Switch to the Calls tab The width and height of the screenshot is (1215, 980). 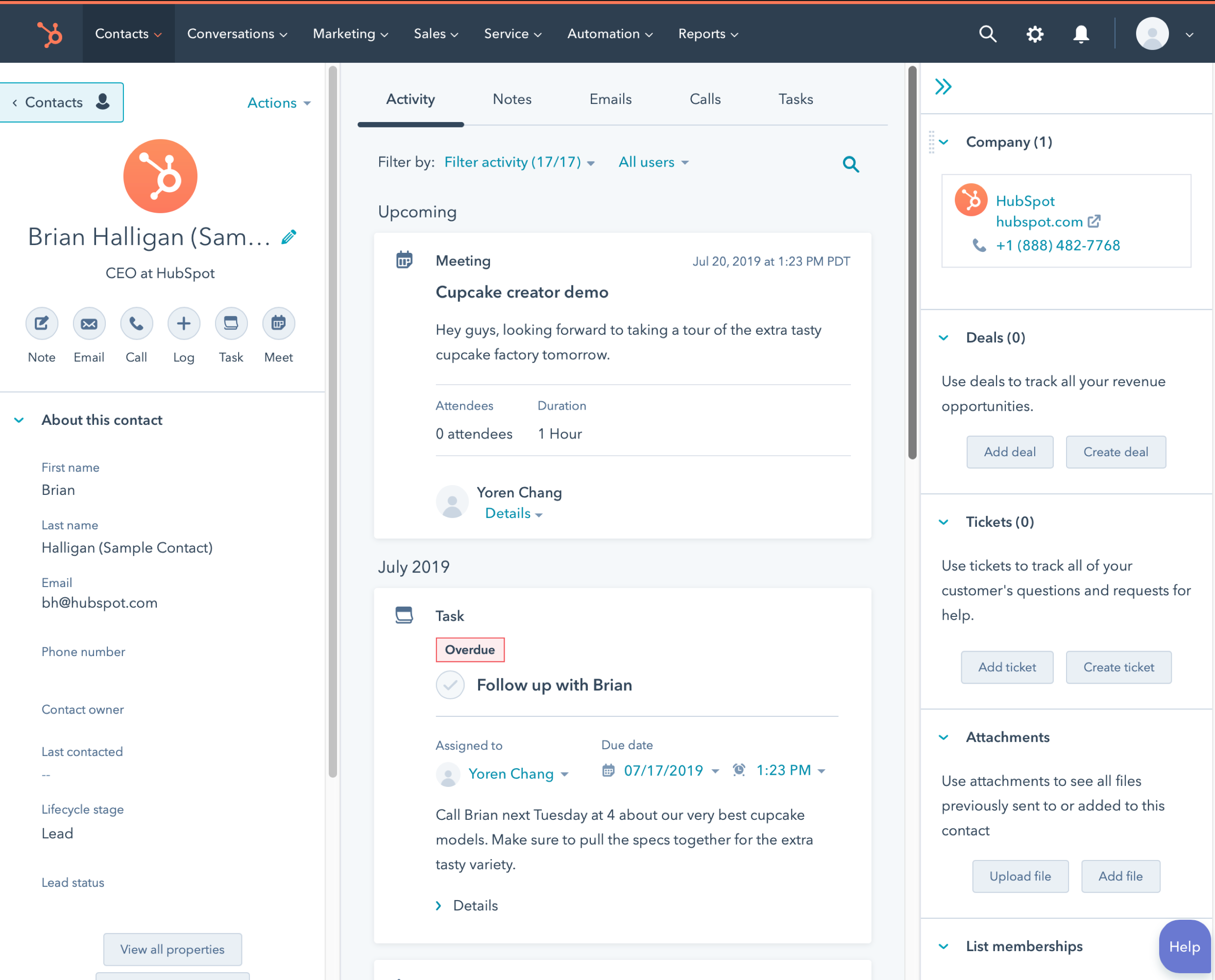point(705,99)
